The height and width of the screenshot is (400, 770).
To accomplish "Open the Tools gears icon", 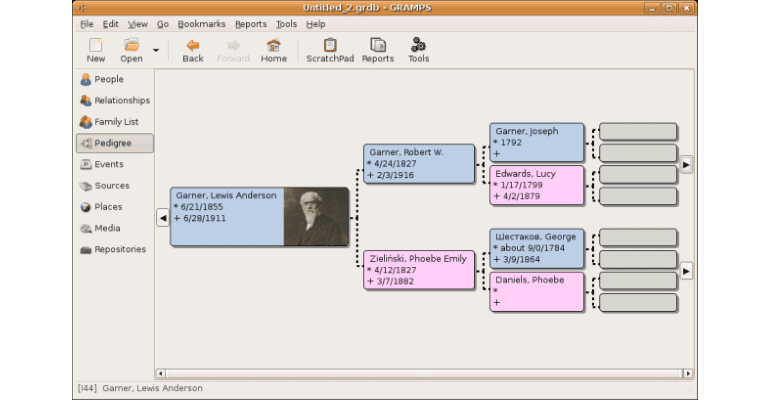I will click(418, 50).
